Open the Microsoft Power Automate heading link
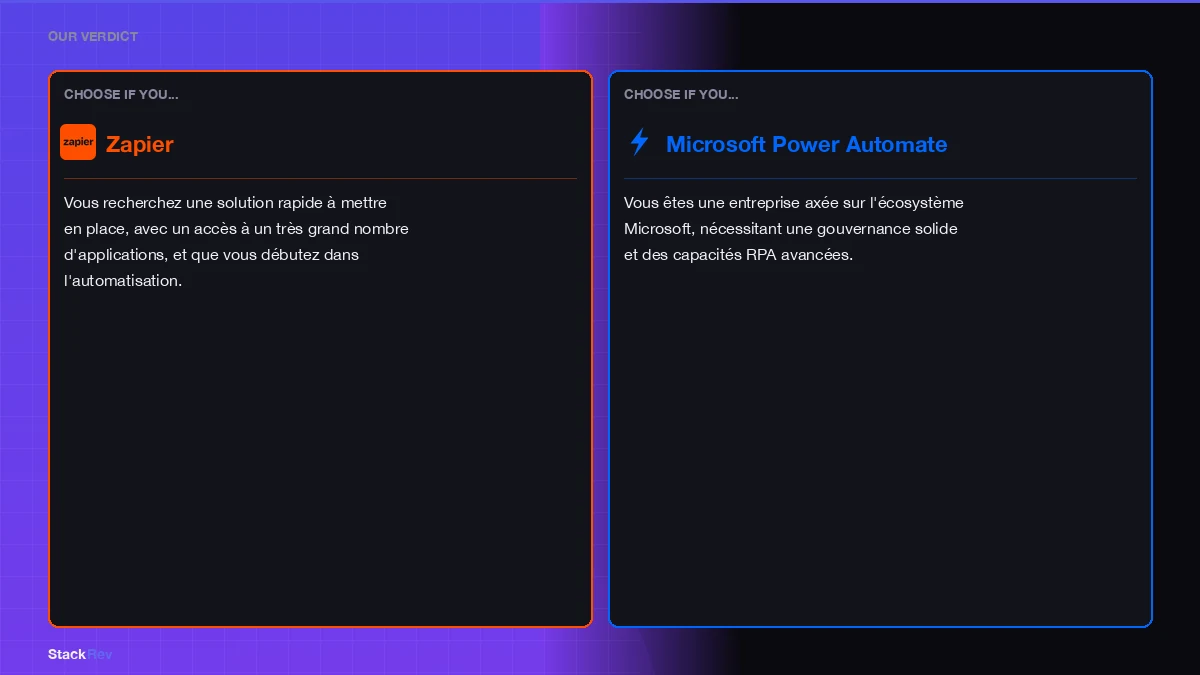Screen dimensions: 1200x675 tap(807, 144)
